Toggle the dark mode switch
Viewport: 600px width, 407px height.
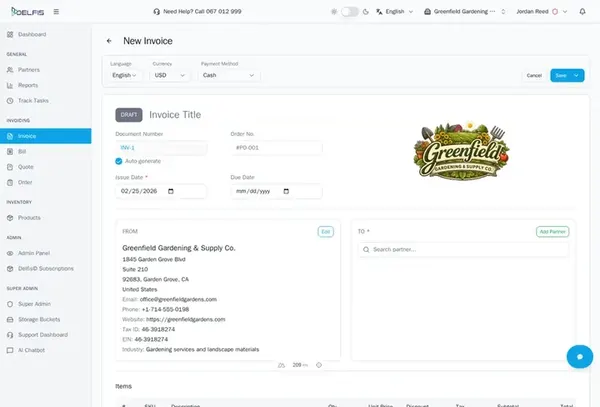[x=350, y=11]
